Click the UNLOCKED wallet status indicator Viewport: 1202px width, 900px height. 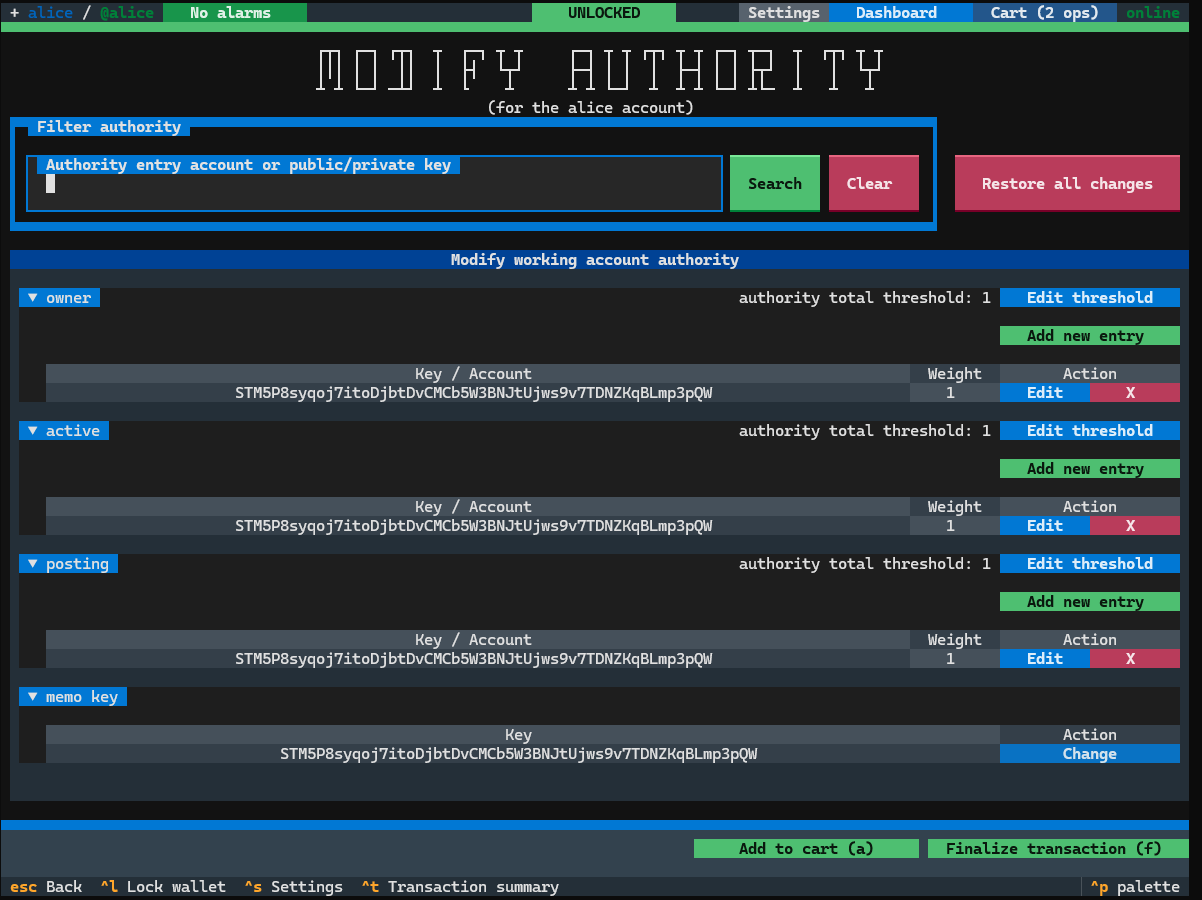(x=604, y=13)
